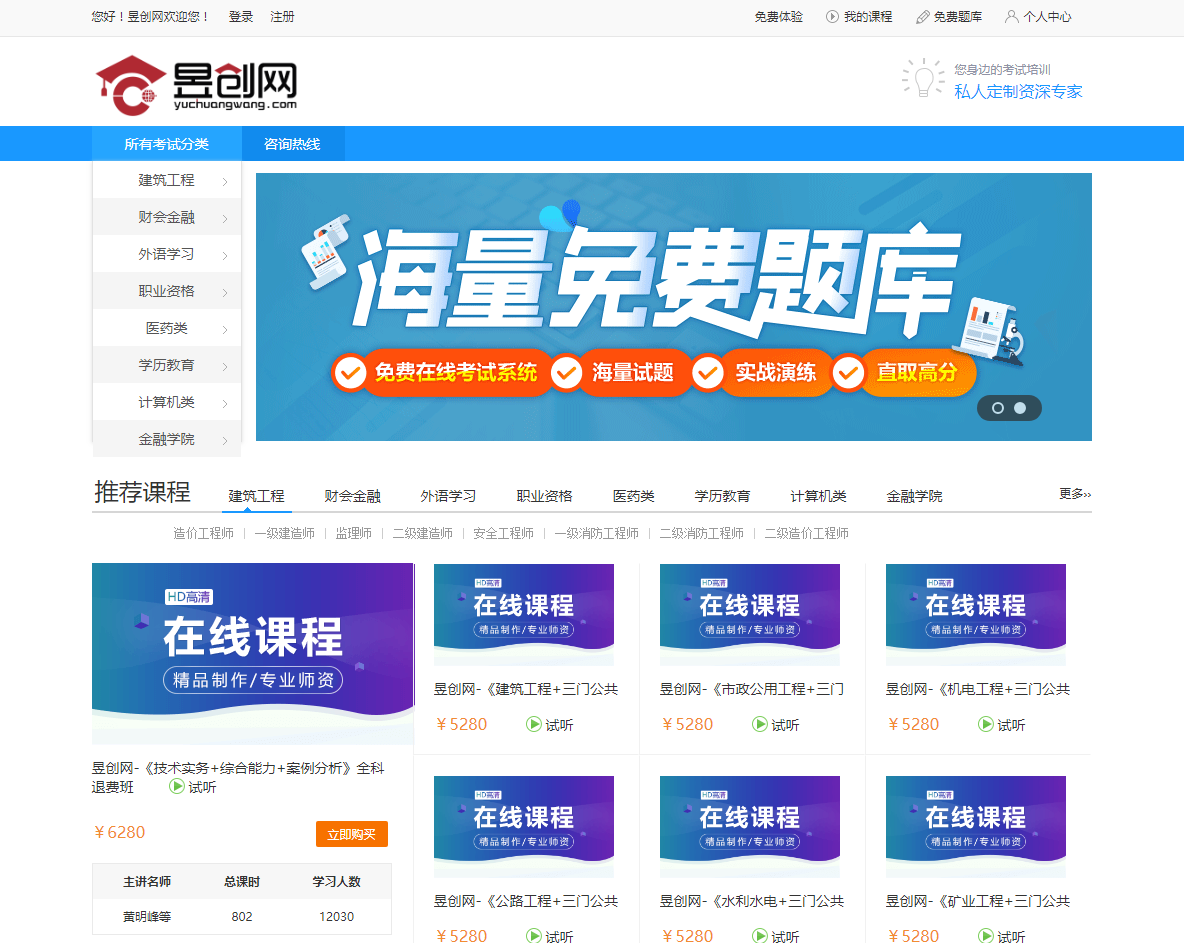Open the 安全工程师 sub-category
Screen dimensions: 1184x943
coord(504,533)
